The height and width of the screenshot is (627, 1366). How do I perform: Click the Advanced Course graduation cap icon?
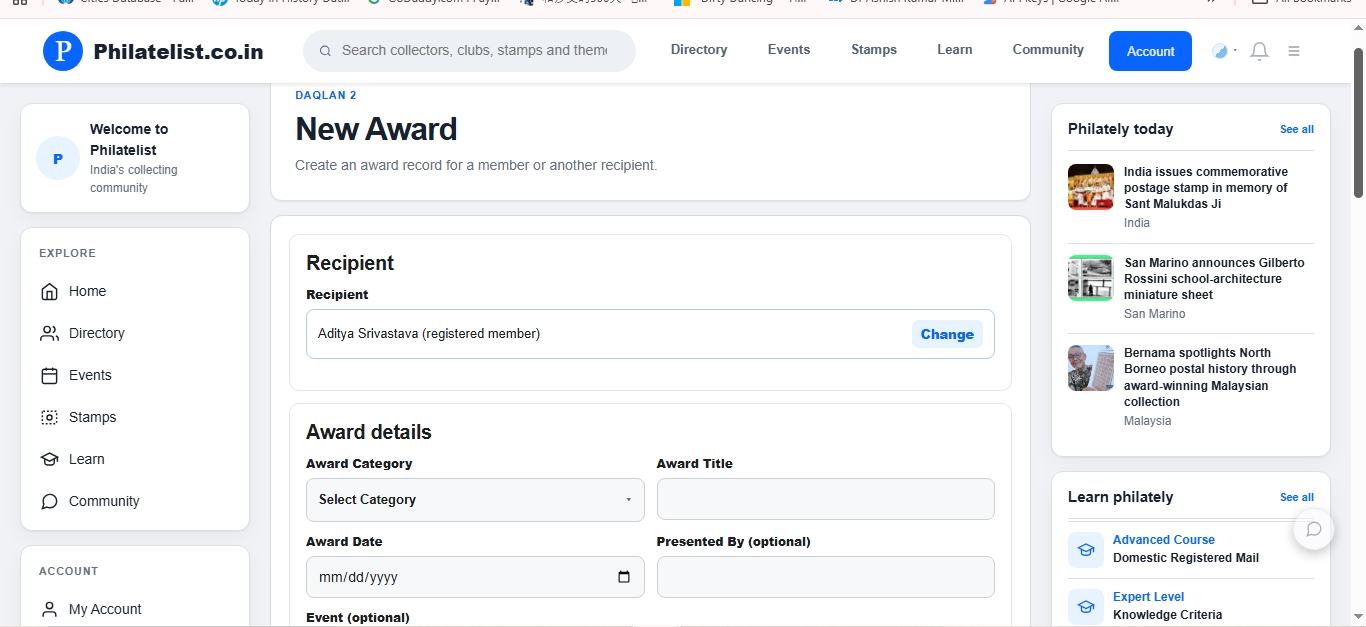click(1086, 549)
